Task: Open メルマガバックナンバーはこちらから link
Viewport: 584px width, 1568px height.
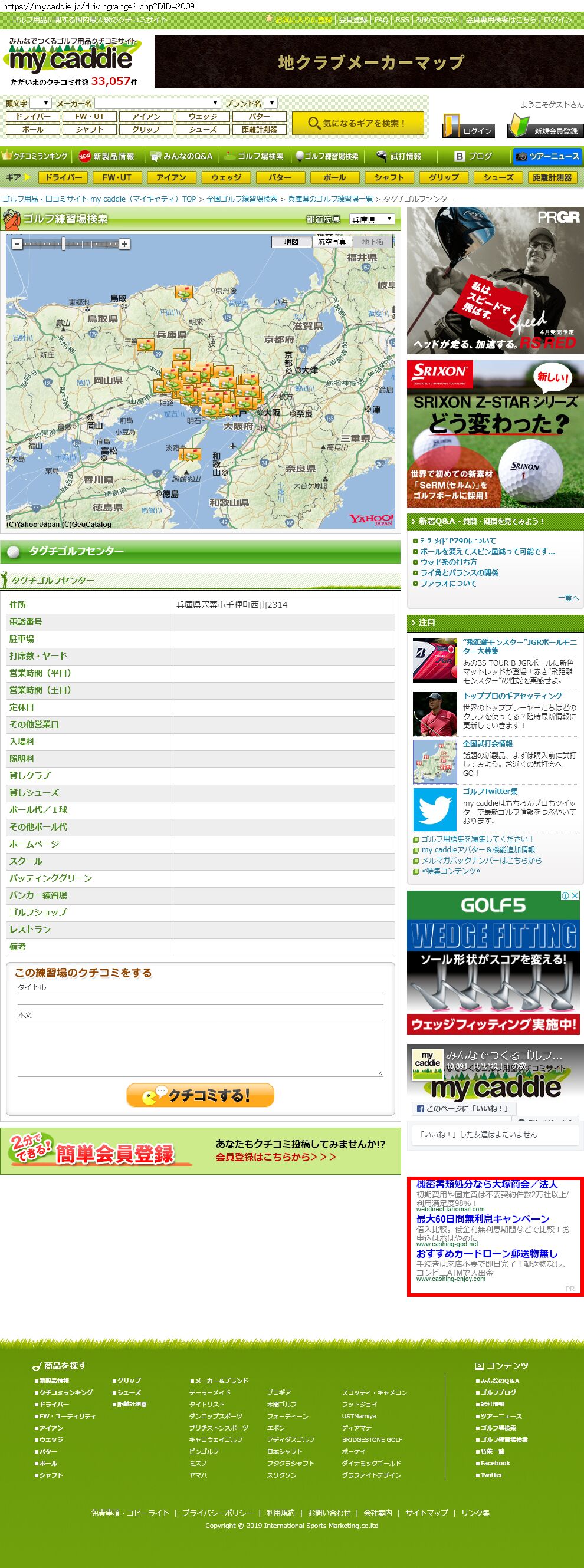Action: (481, 861)
